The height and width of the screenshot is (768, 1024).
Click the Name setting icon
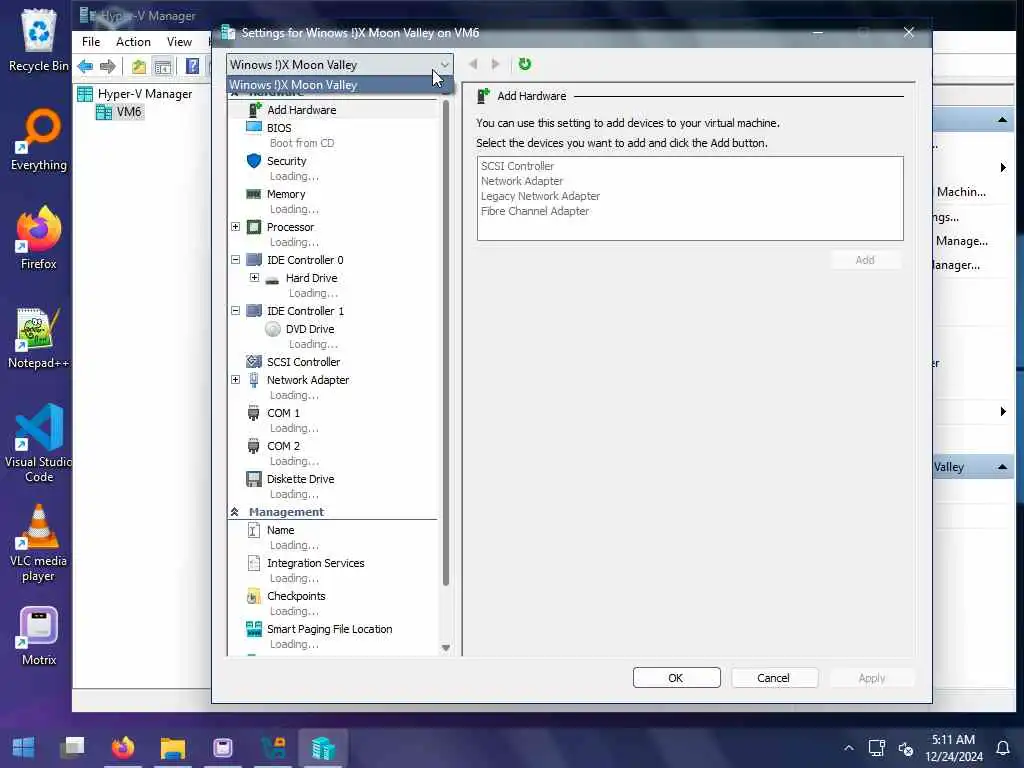click(253, 530)
